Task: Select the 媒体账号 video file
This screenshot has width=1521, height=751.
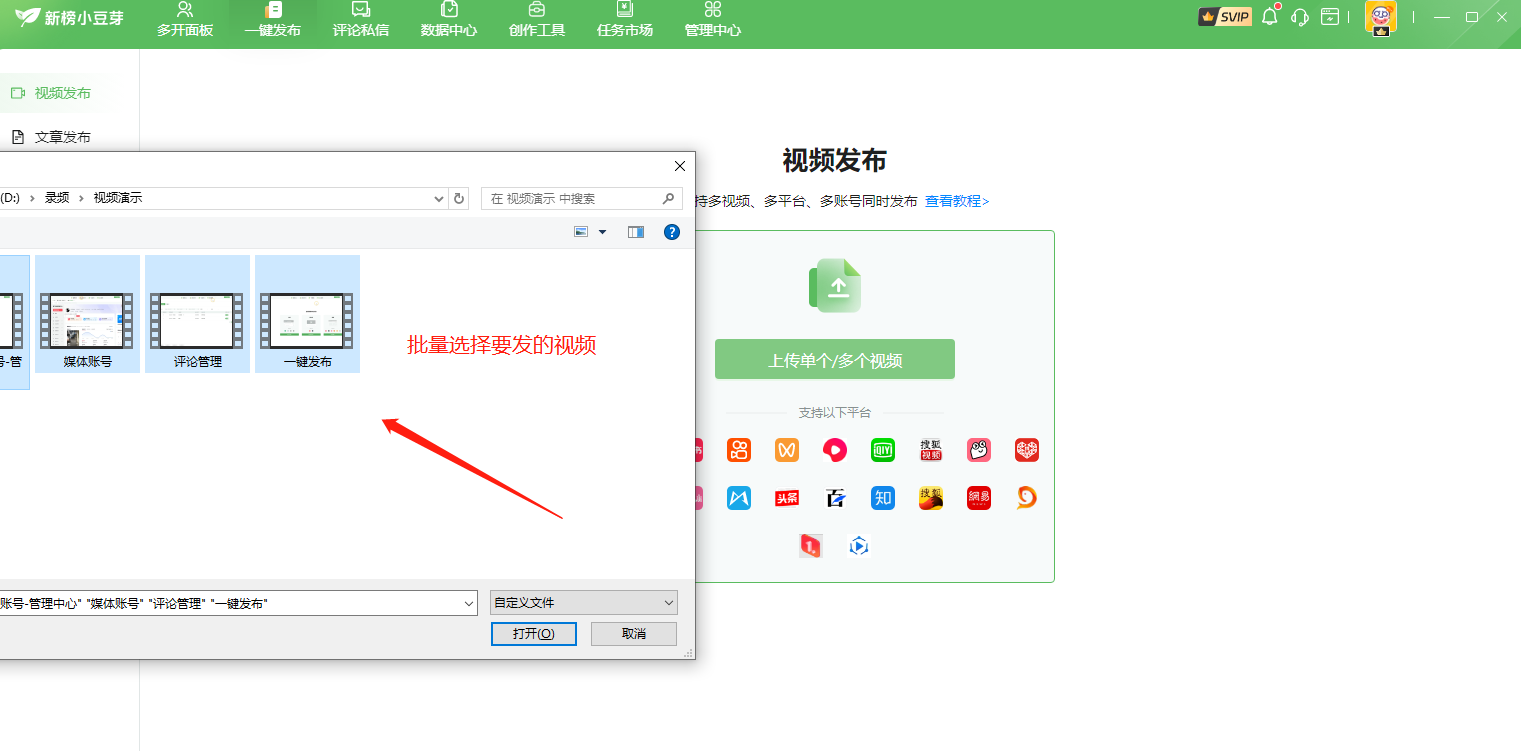Action: point(87,314)
